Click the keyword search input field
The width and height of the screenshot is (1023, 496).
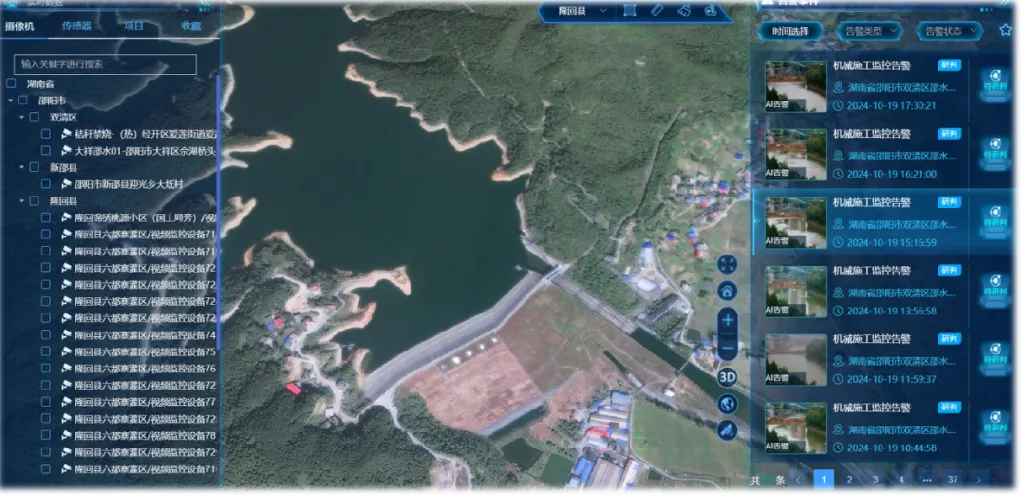pyautogui.click(x=105, y=64)
